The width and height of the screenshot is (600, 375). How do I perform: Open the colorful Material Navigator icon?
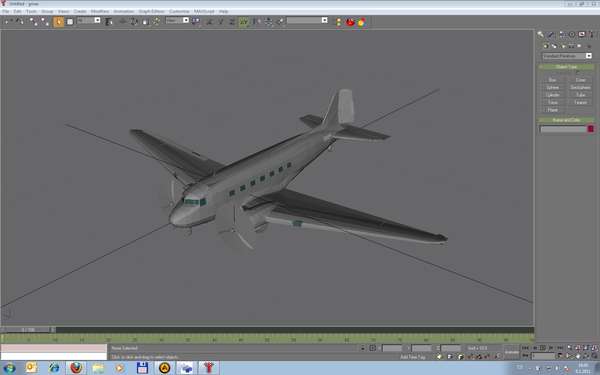point(361,22)
